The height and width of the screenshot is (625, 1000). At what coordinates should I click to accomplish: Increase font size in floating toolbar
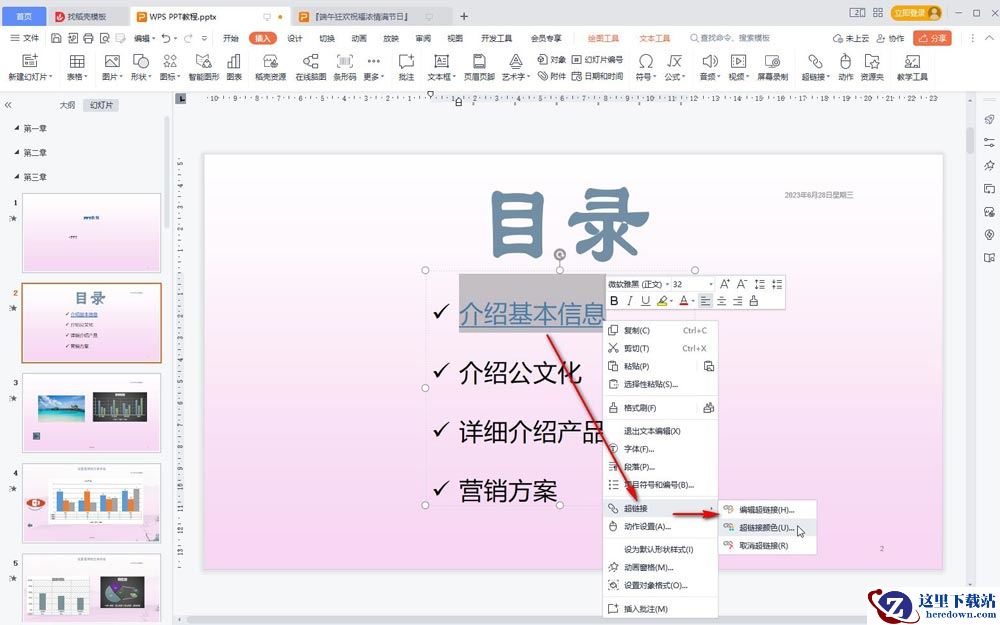pos(724,284)
